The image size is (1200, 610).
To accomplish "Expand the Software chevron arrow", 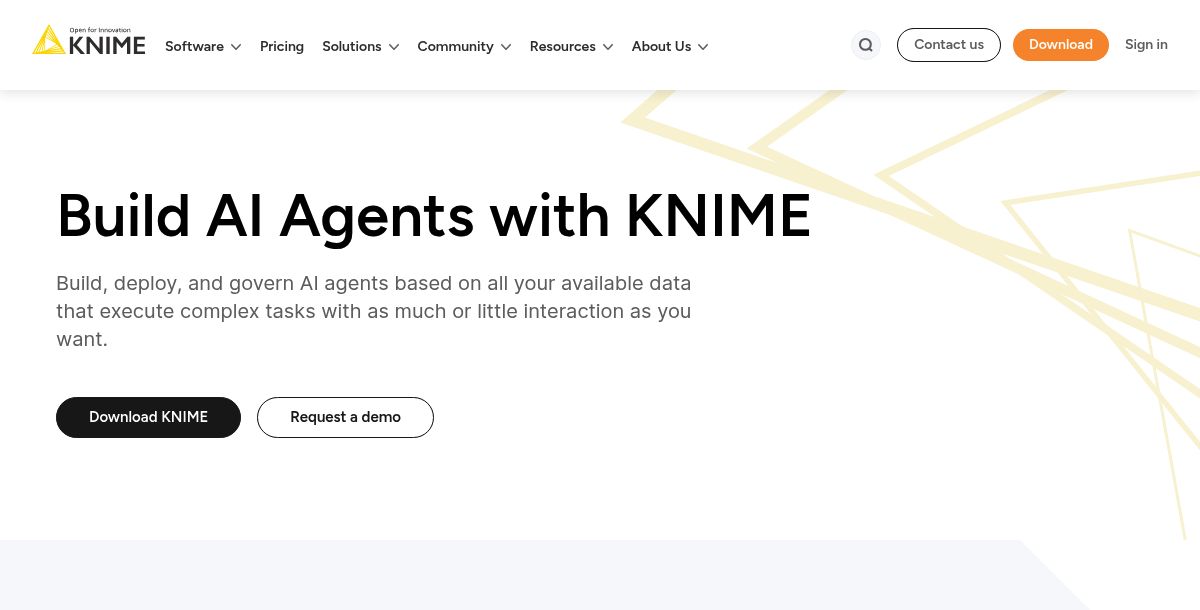I will [236, 47].
